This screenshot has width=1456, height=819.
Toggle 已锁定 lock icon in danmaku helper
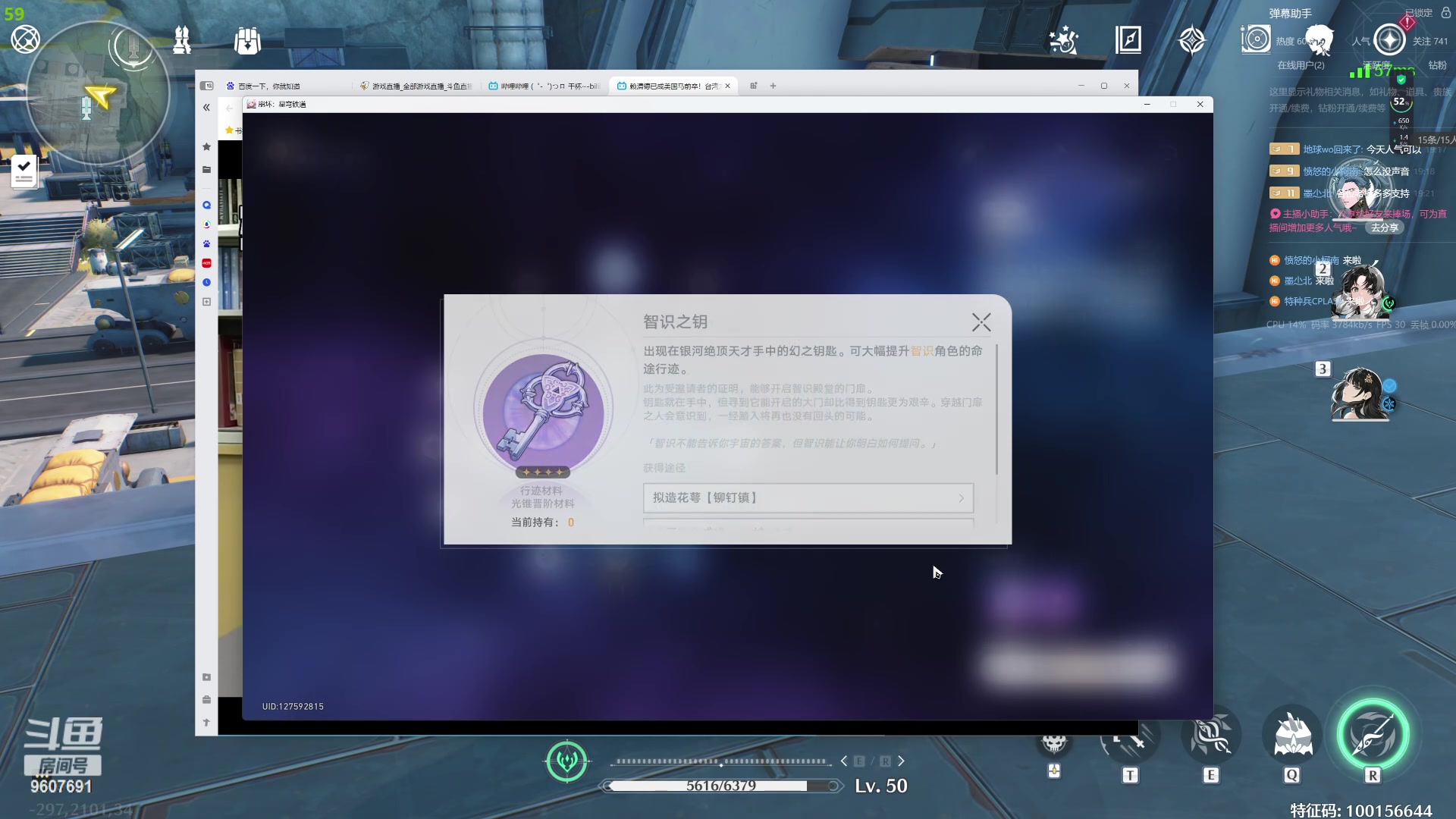click(x=1445, y=12)
